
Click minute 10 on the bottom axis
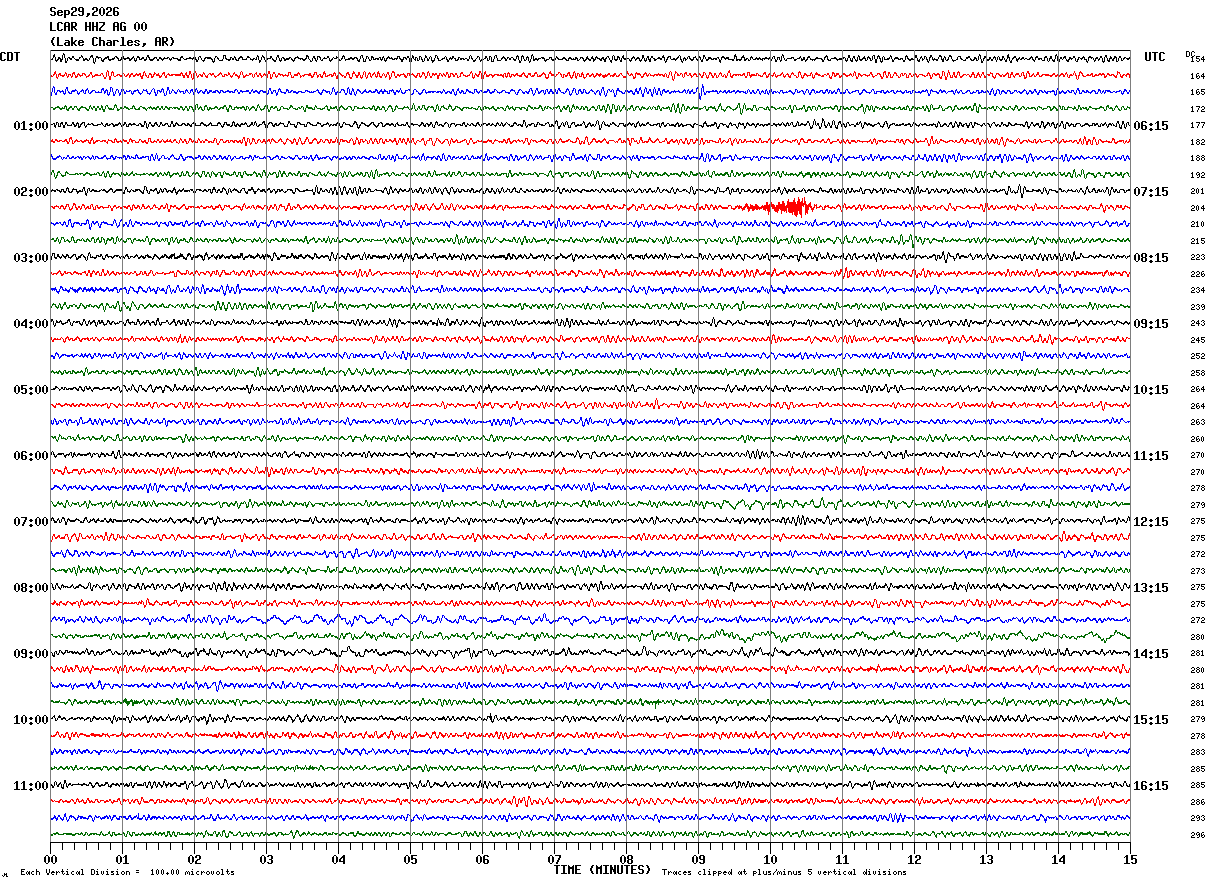[770, 859]
